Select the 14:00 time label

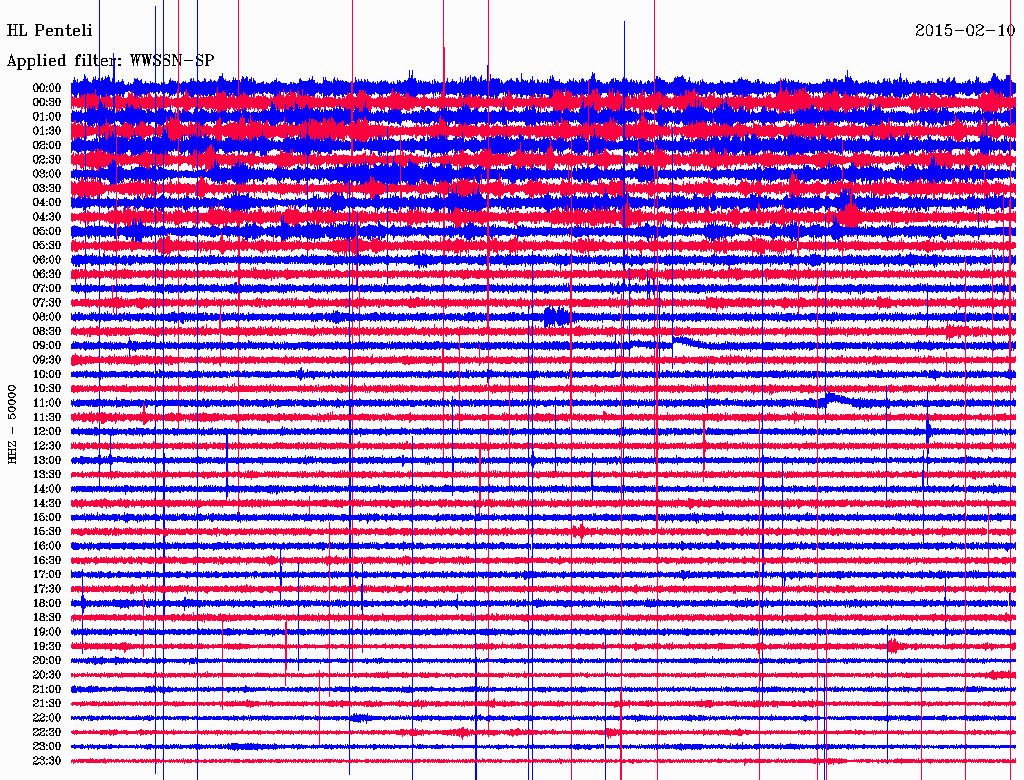tap(47, 489)
